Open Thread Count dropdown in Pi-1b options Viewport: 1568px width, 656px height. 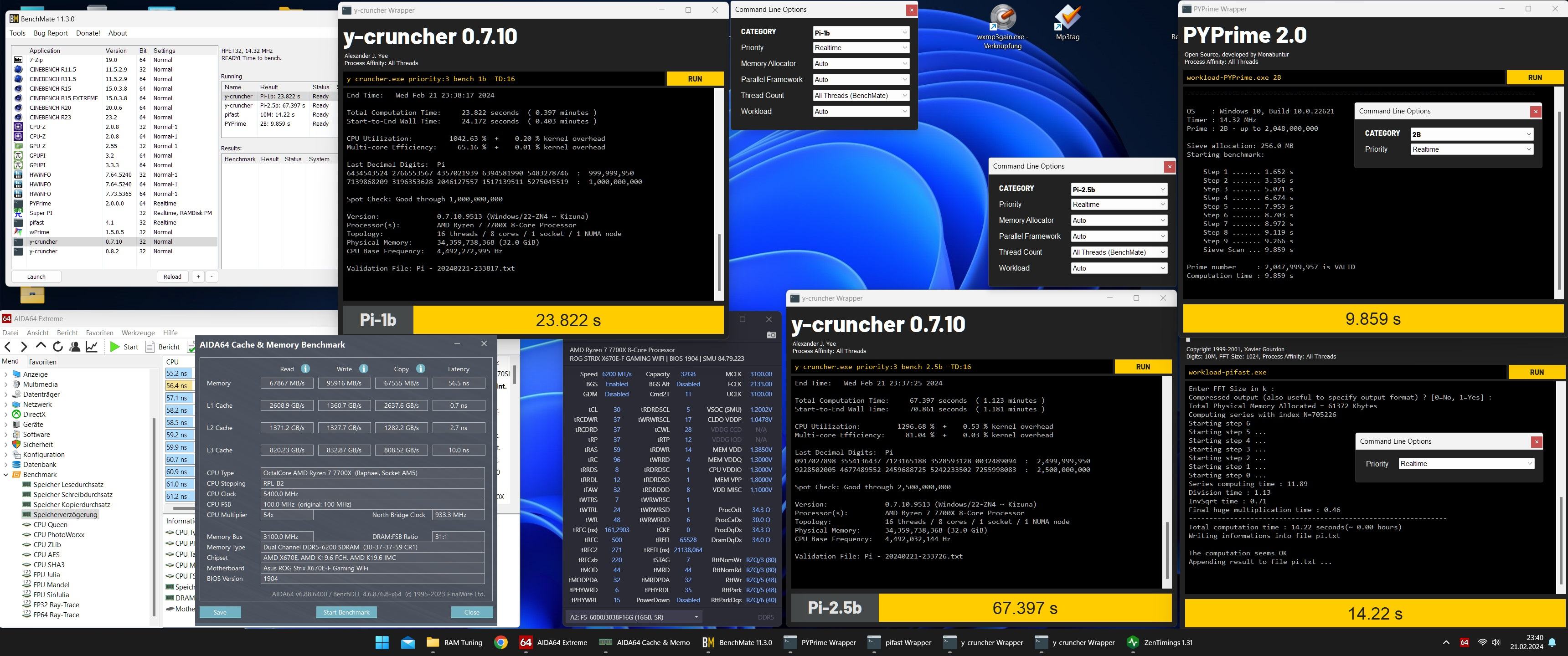(x=861, y=96)
